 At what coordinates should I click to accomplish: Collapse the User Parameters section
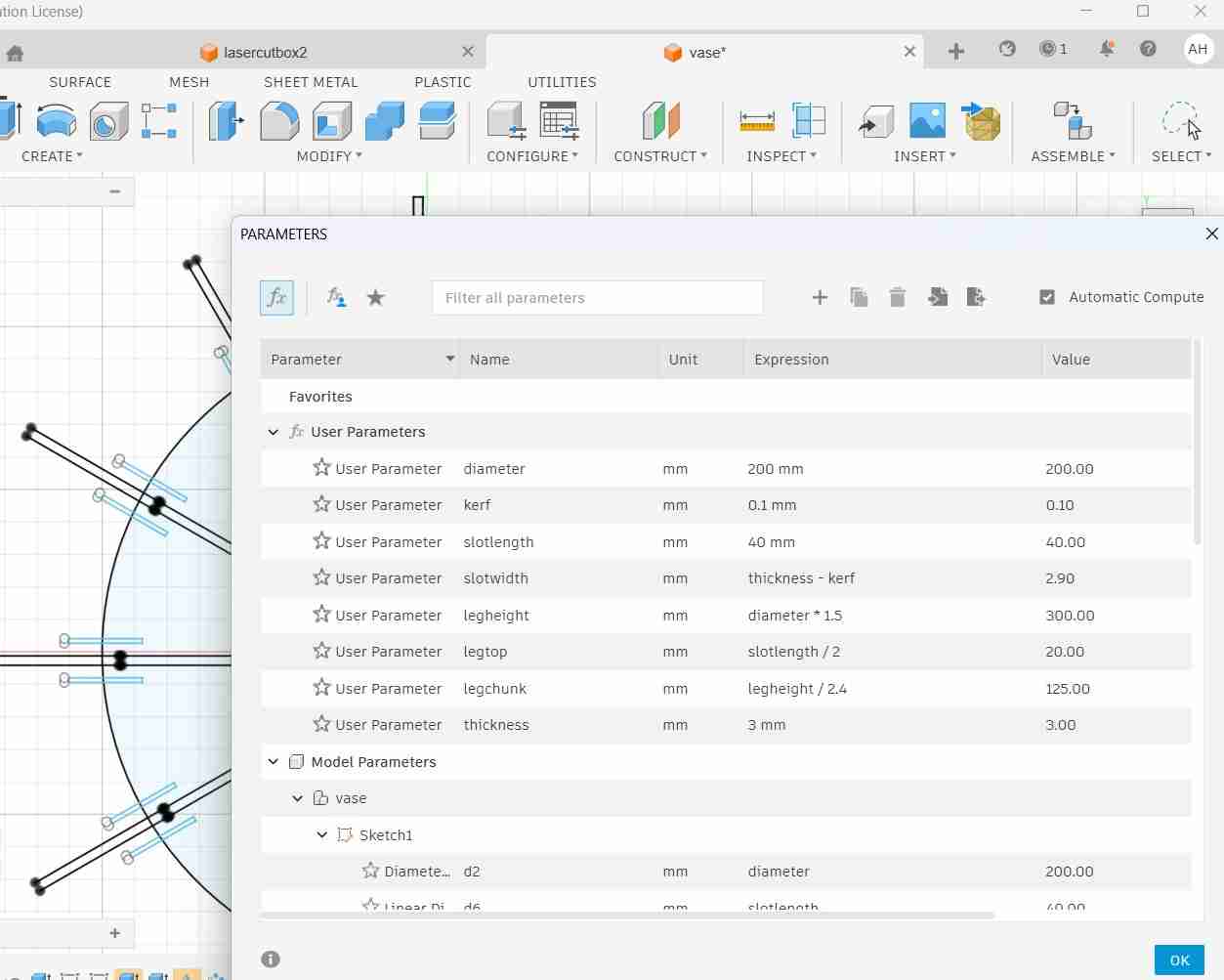pyautogui.click(x=273, y=432)
